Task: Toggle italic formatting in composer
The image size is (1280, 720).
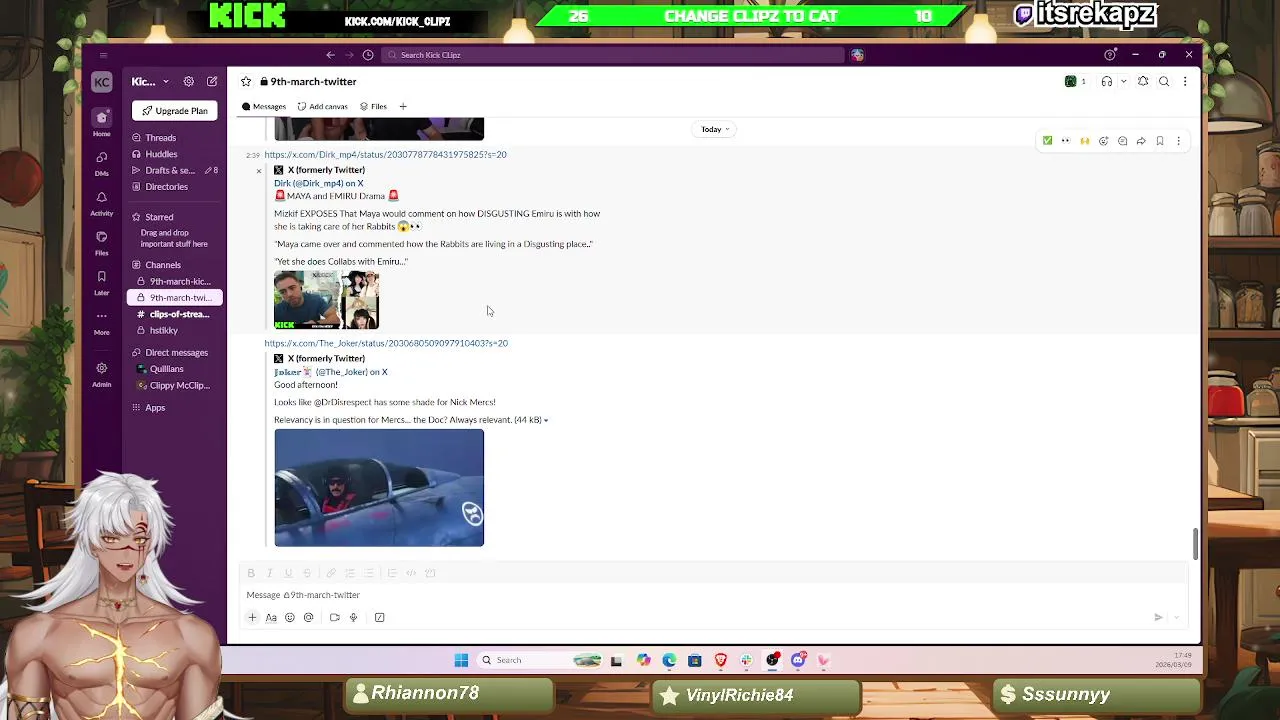Action: (x=269, y=573)
